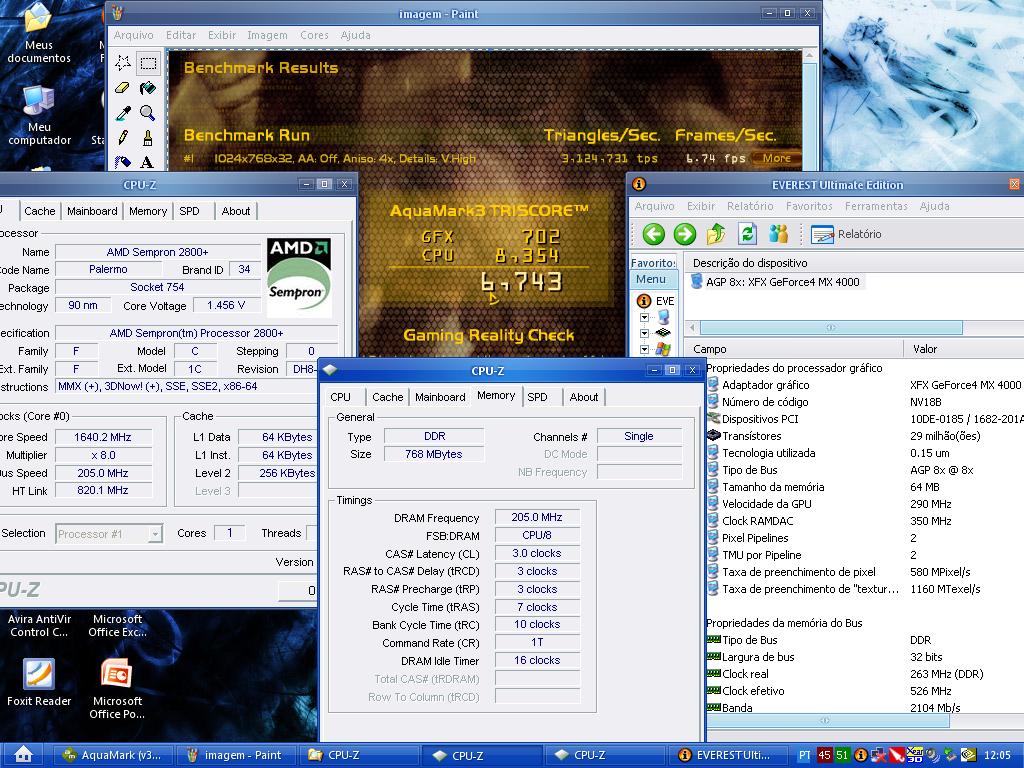Switch to Memory tab in back CPU-Z window

148,211
